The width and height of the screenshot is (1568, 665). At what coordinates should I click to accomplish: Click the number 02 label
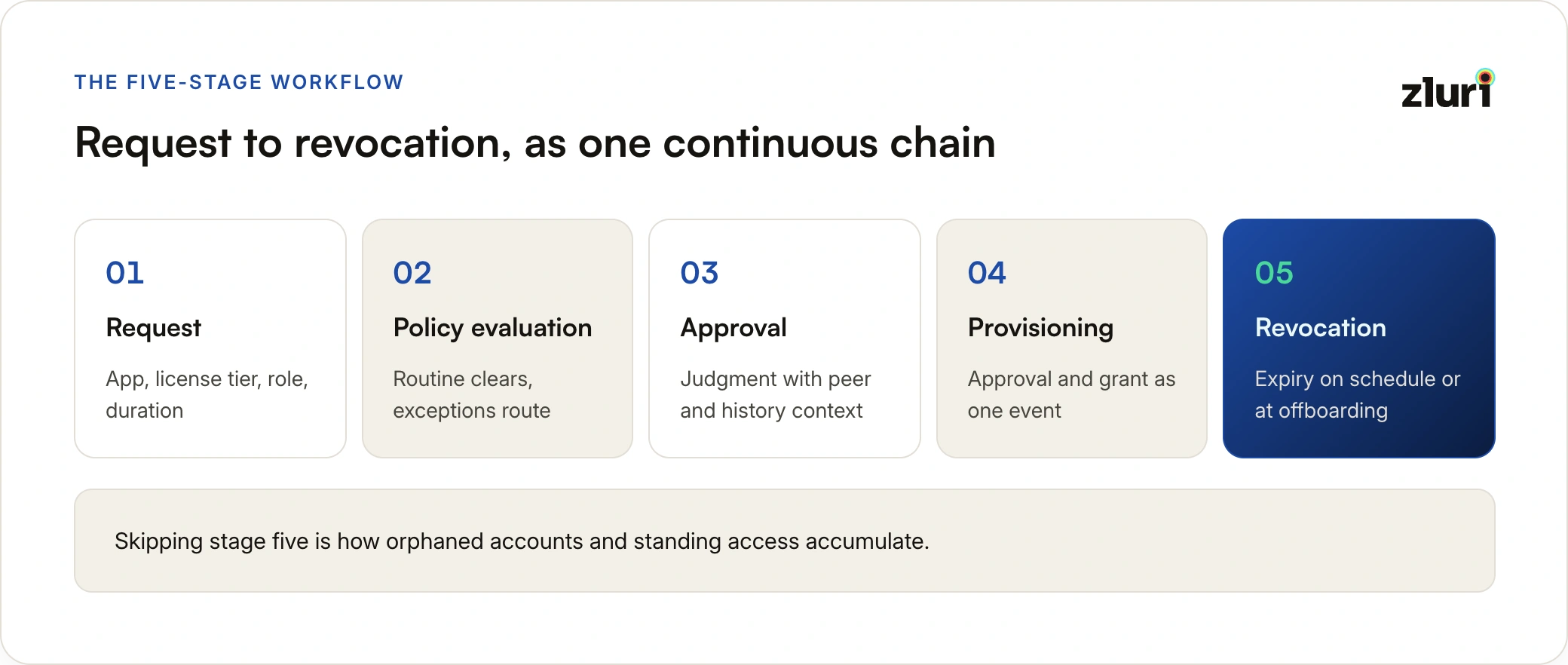tap(412, 273)
